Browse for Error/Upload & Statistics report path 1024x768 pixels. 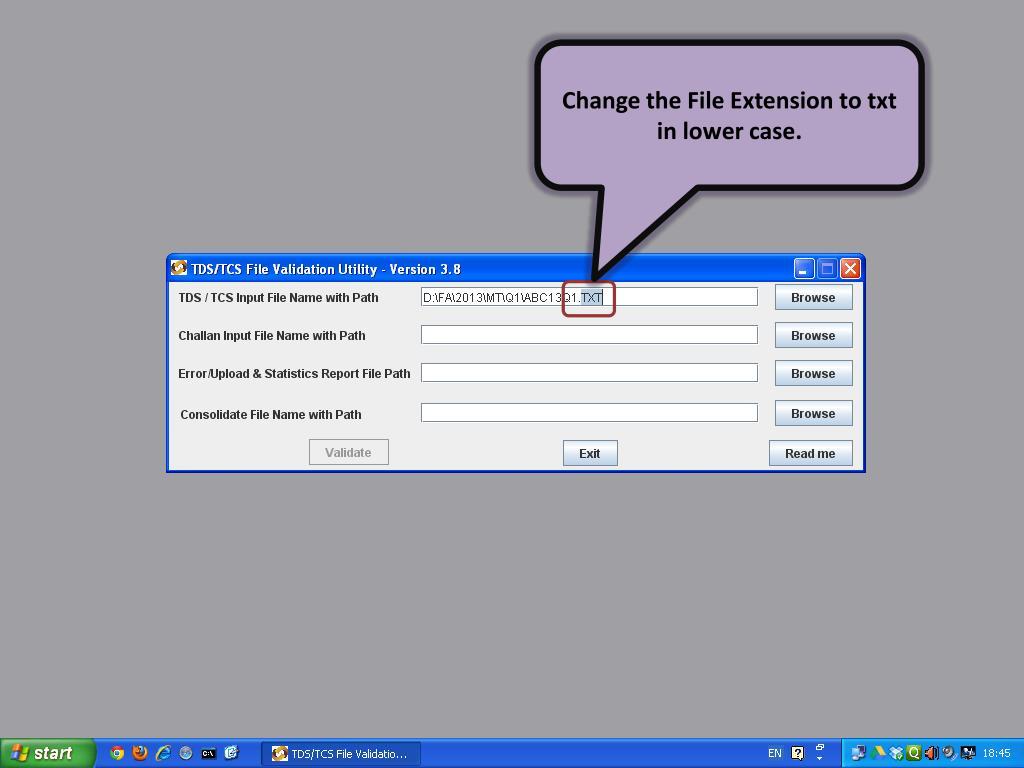(x=813, y=373)
